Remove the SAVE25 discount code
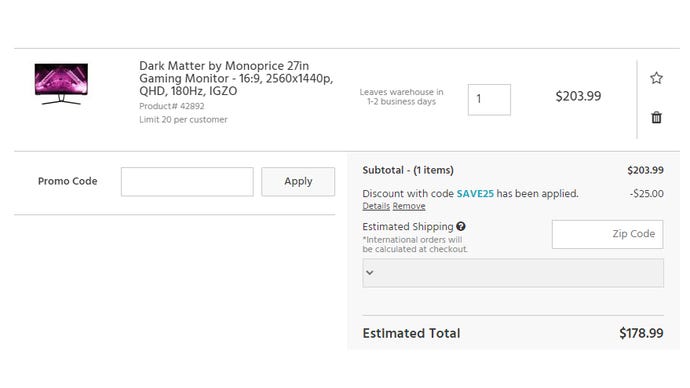 point(409,206)
